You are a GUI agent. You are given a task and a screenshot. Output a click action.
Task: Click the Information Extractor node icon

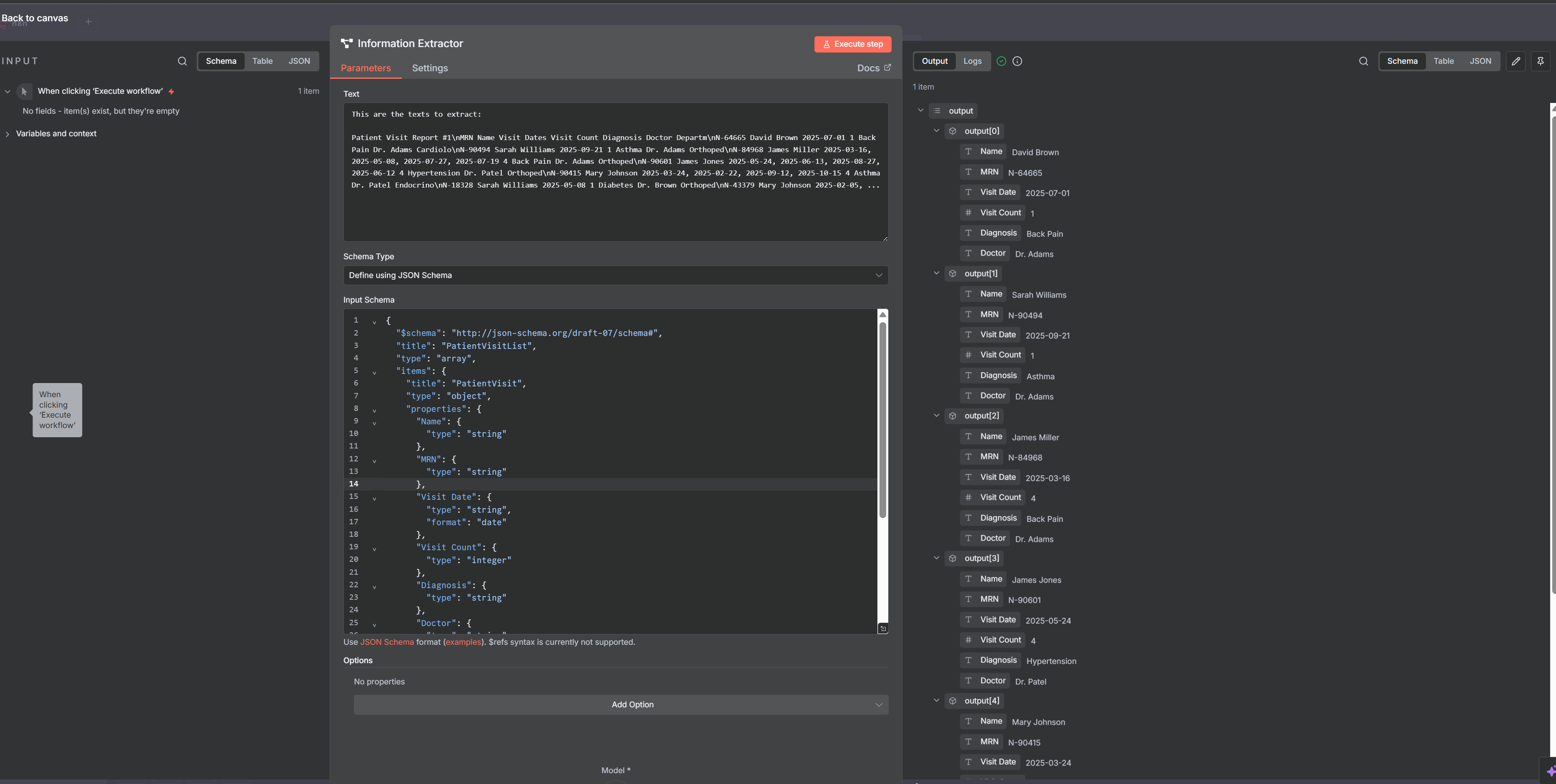347,43
